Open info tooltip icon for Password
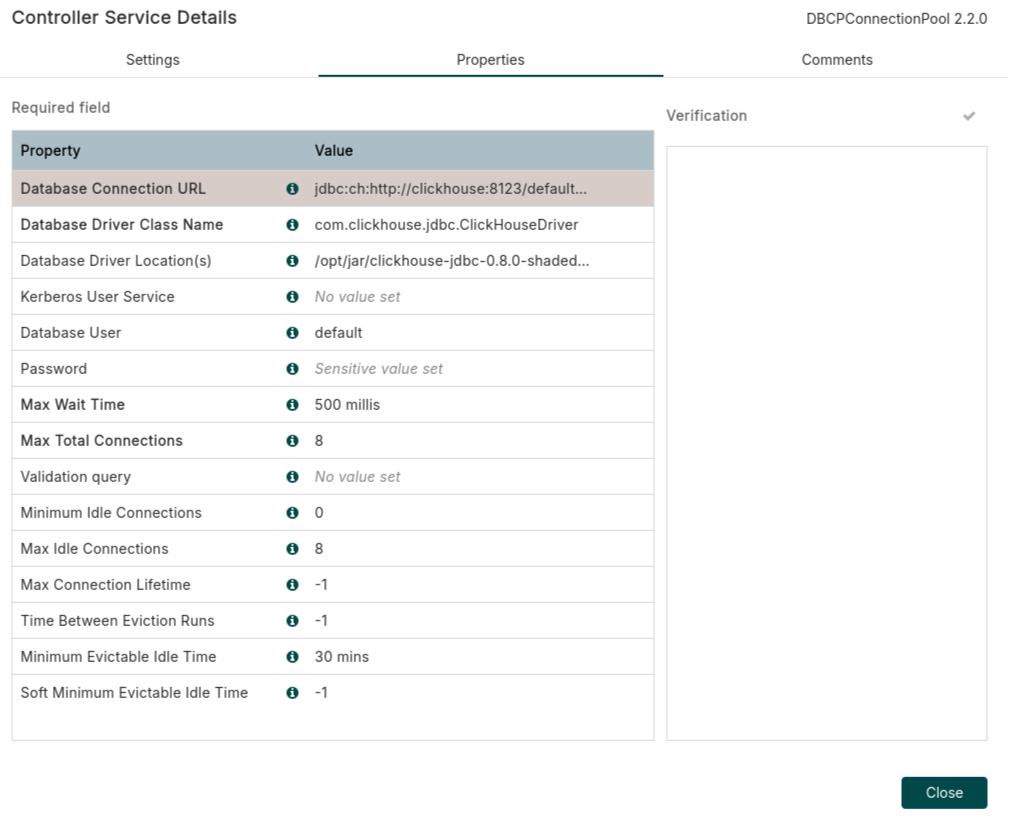Screen dimensions: 1014x817 pos(292,369)
